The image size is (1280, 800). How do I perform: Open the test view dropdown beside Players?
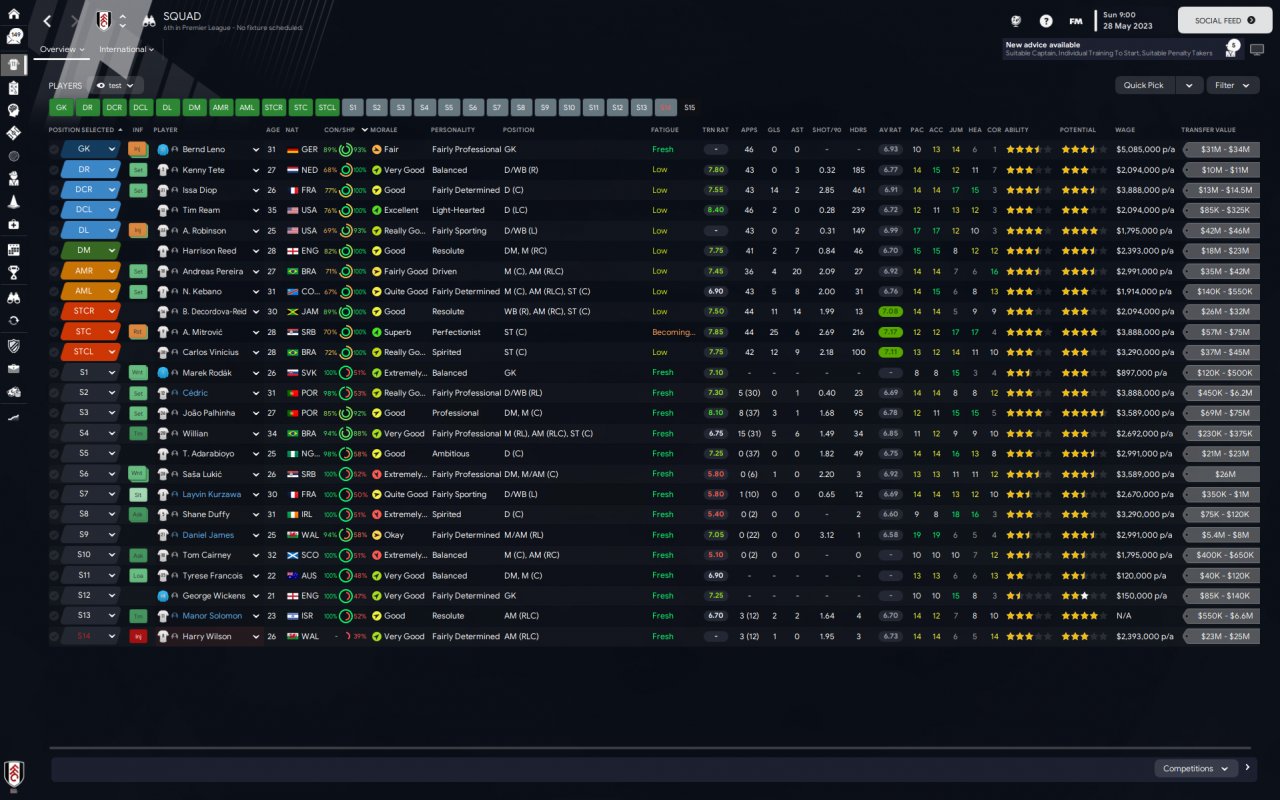coord(116,86)
